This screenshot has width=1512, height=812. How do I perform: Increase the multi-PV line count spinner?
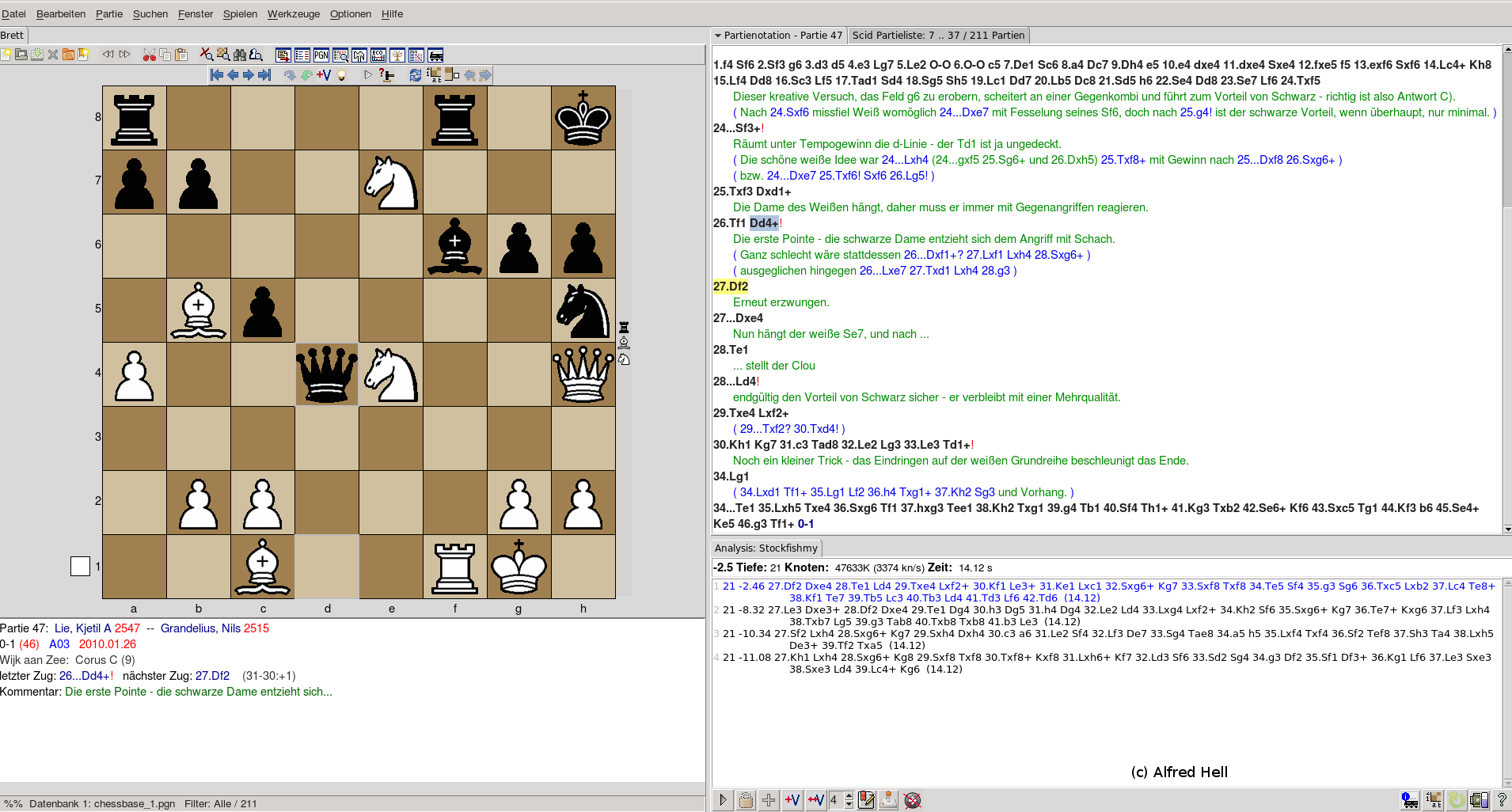point(849,796)
